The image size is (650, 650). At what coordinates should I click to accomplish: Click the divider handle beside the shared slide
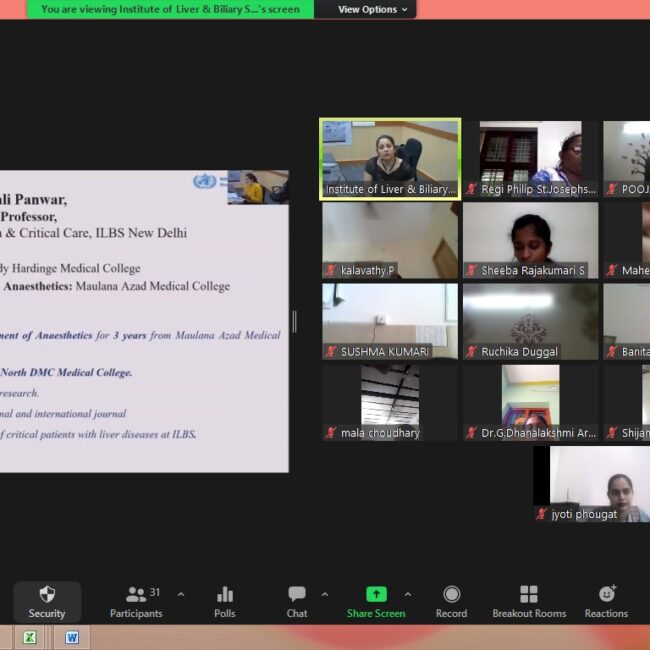294,321
